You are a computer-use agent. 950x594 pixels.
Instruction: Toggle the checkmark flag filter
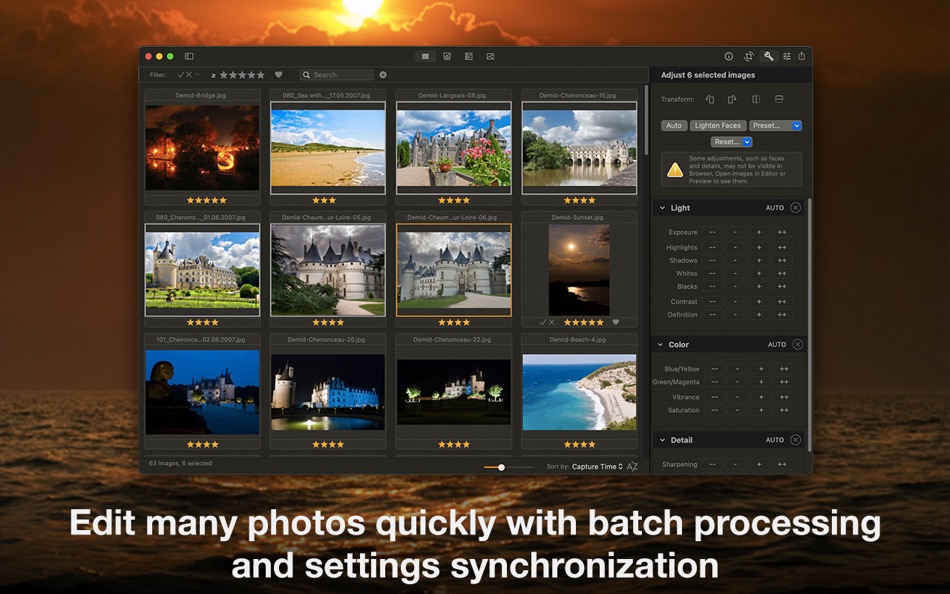[x=181, y=74]
